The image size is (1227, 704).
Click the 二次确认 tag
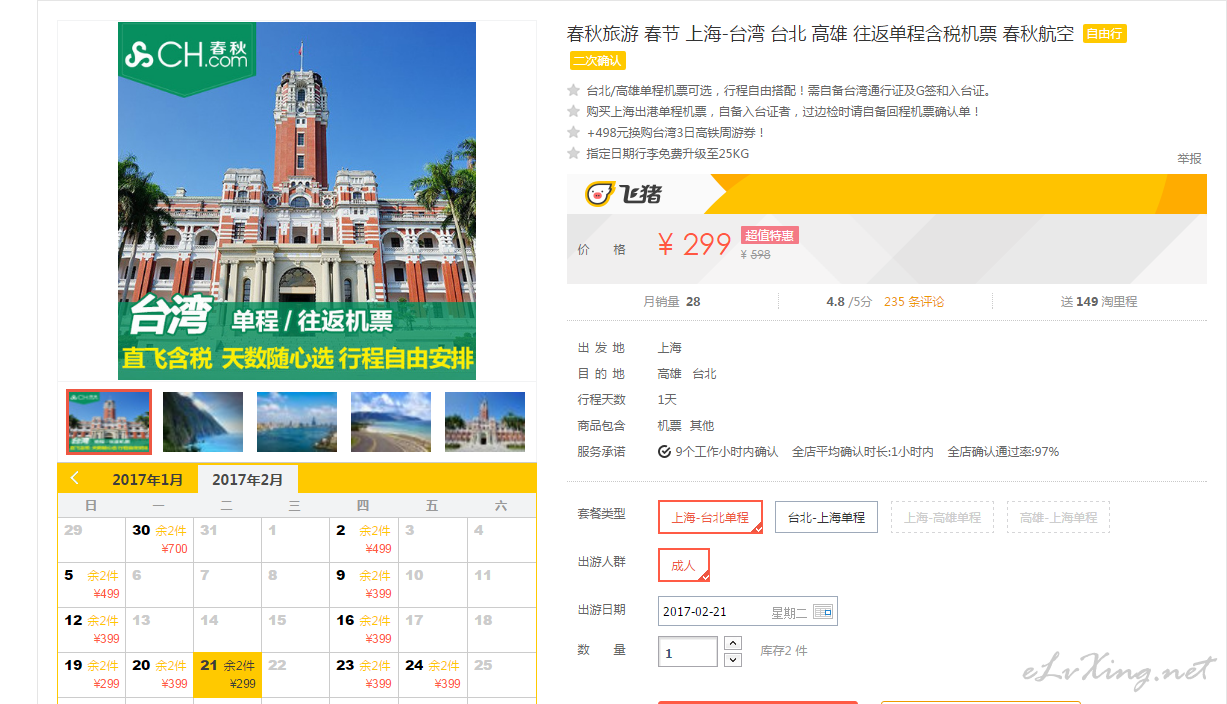597,60
